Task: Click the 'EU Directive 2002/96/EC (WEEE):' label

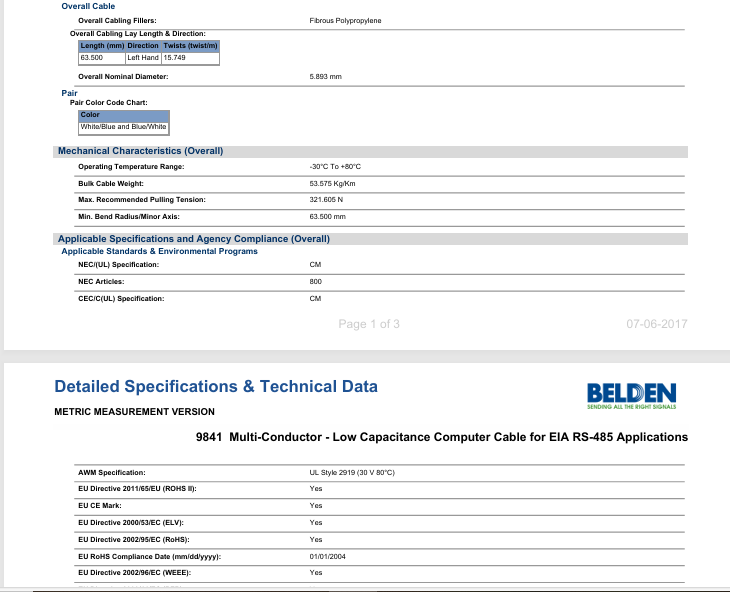Action: pos(135,572)
